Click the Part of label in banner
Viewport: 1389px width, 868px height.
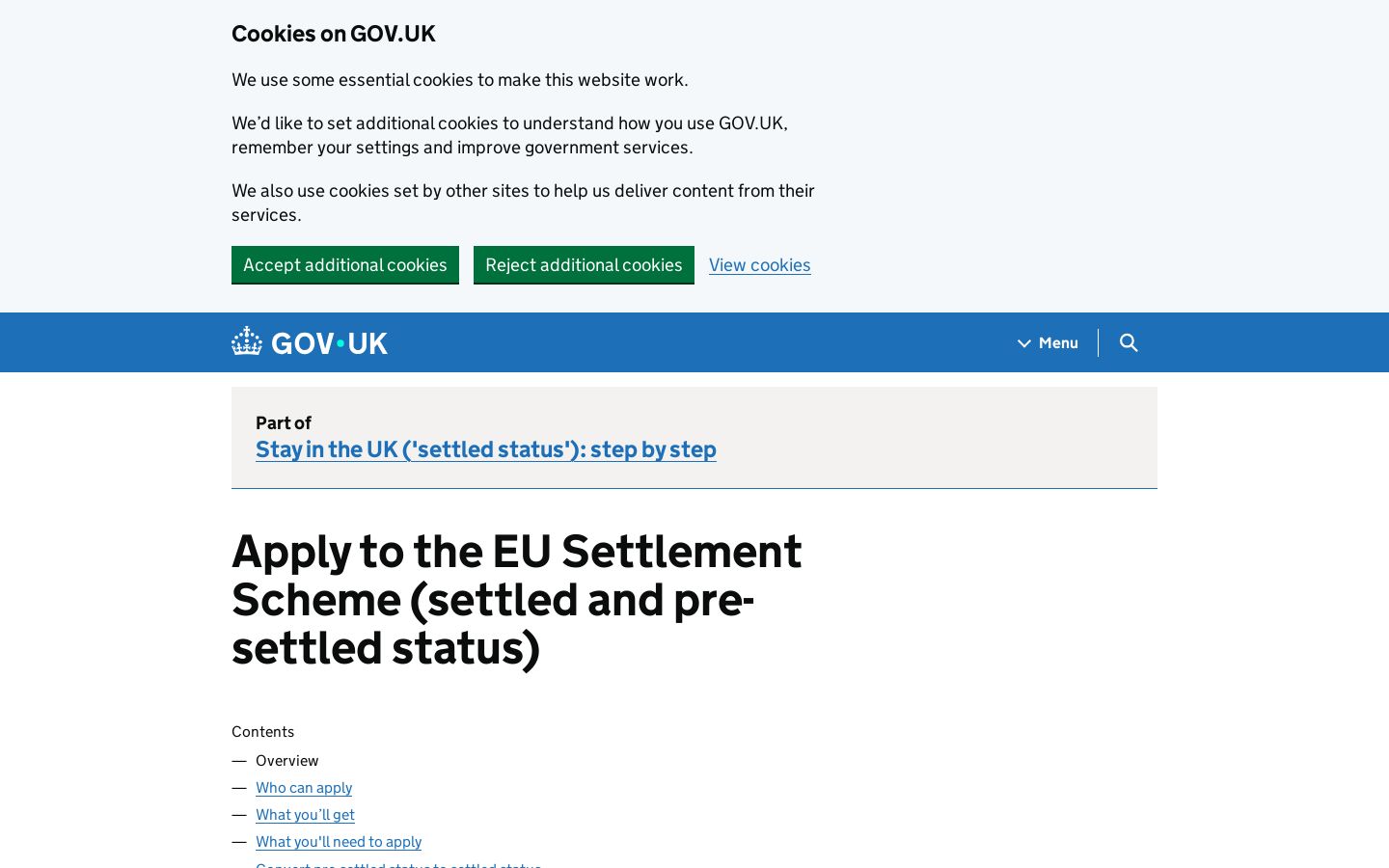284,422
